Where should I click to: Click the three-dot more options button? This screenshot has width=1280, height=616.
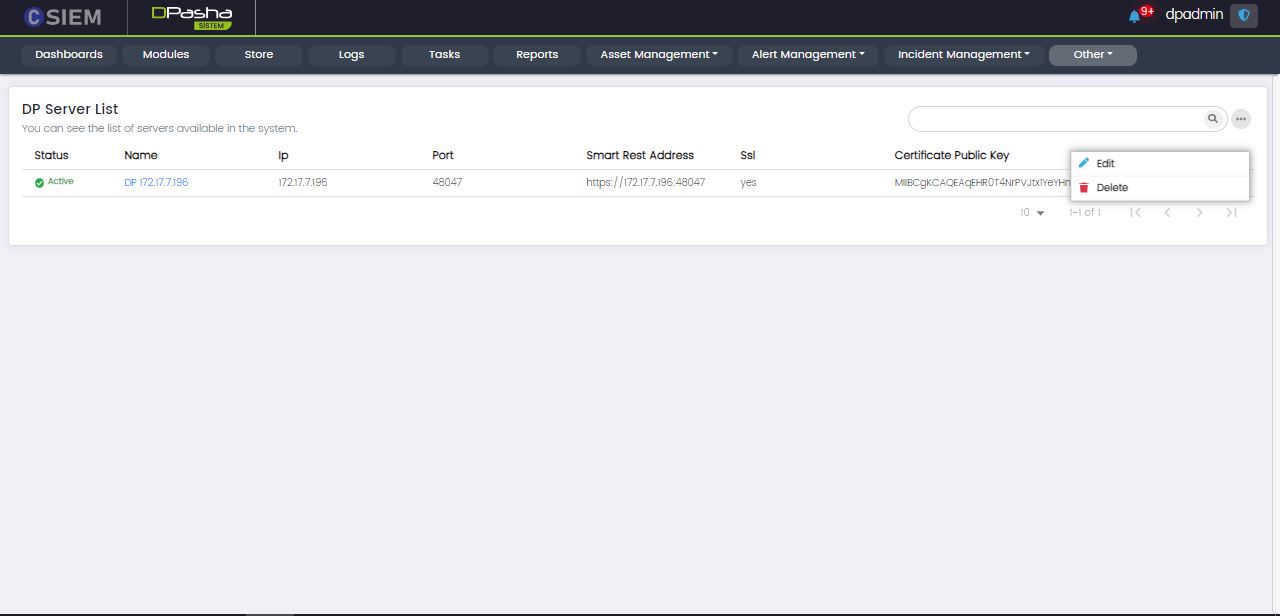point(1241,119)
